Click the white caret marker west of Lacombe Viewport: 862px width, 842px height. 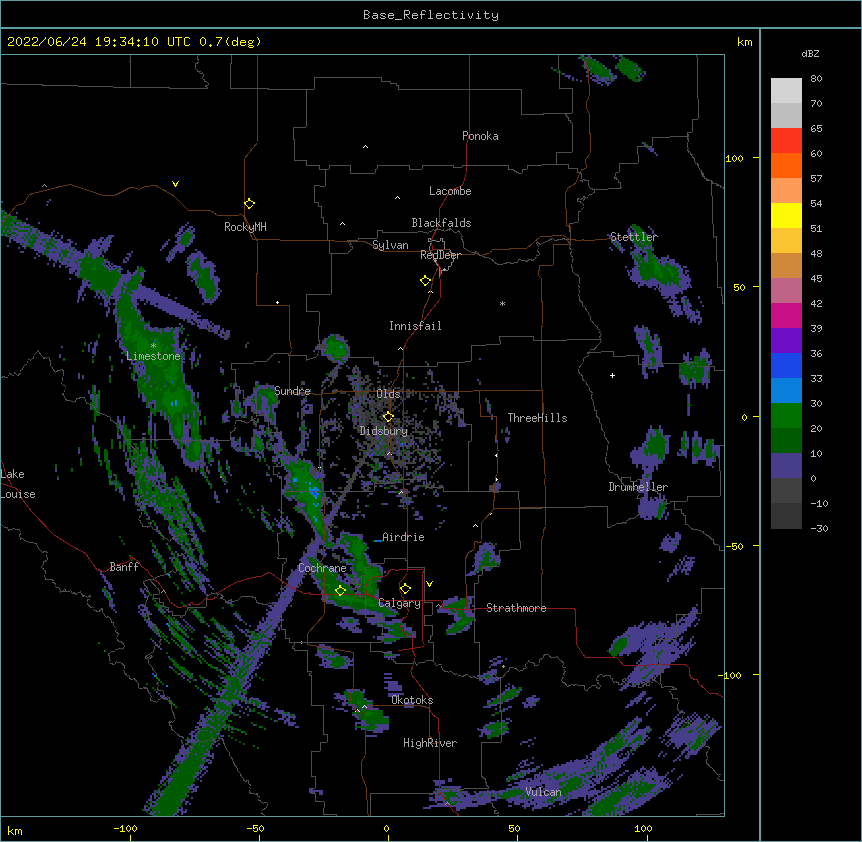pos(397,198)
